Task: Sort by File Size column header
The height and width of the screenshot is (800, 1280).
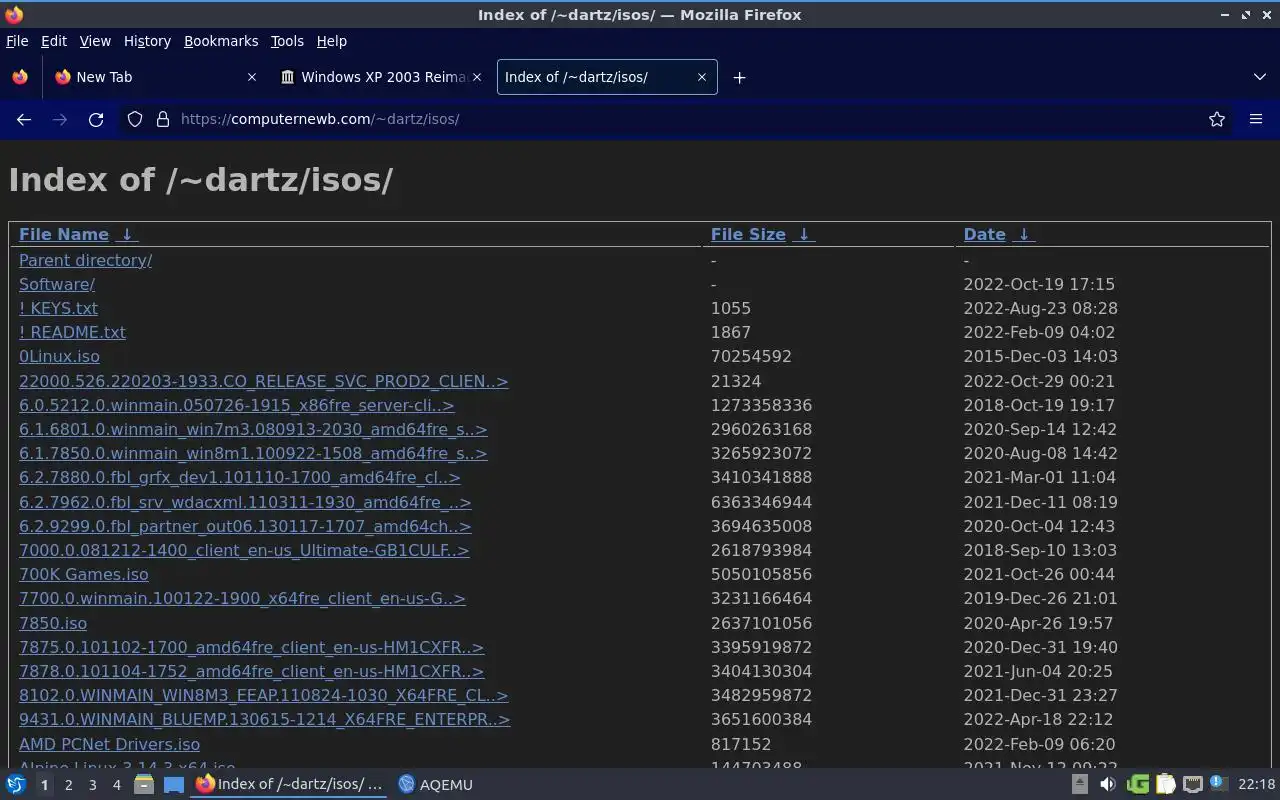Action: coord(748,234)
